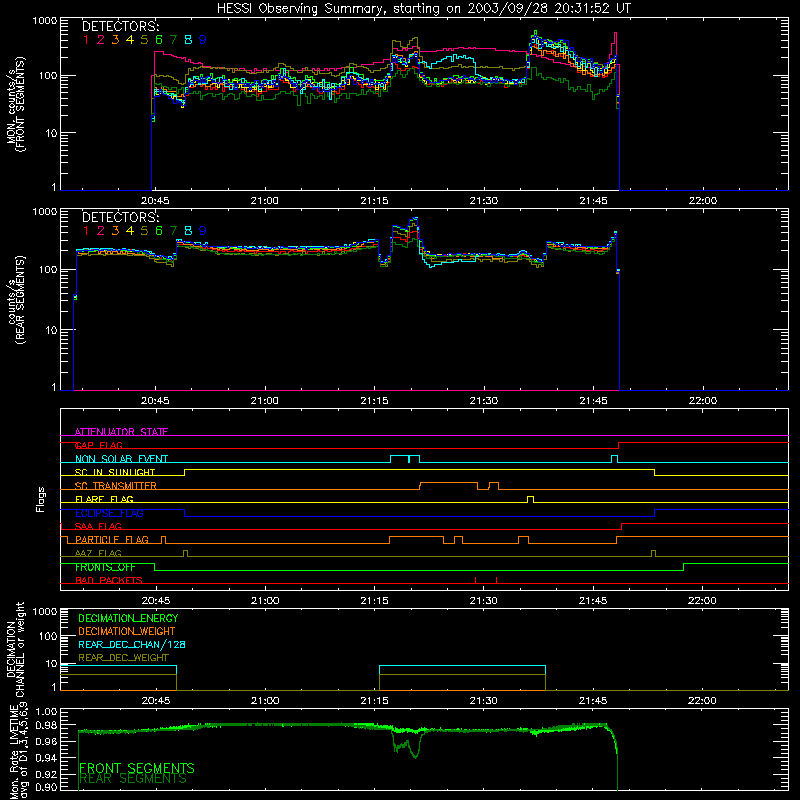Viewport: 800px width, 800px height.
Task: Click the SC_TRANSMITTER flag label
Action: click(x=116, y=486)
